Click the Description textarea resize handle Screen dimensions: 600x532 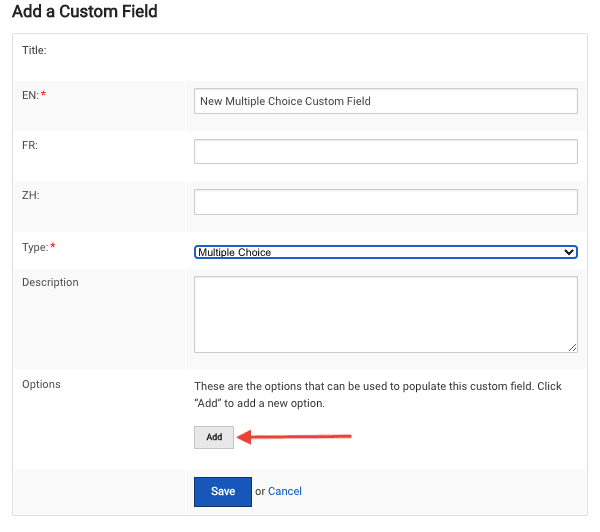pyautogui.click(x=573, y=347)
